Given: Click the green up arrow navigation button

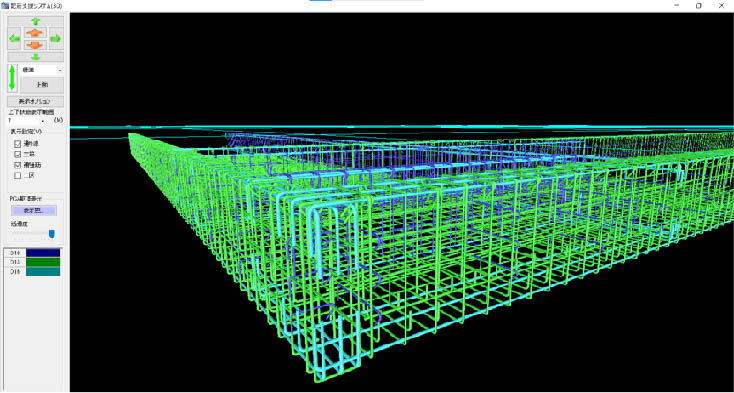Looking at the screenshot, I should coord(36,22).
